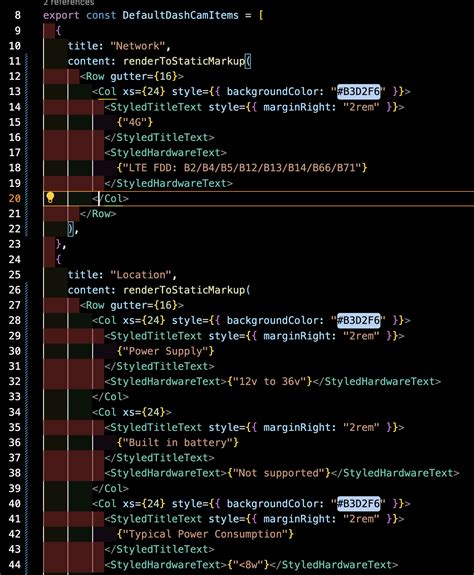
Task: Click the StyledTitleText opening tag on line 35
Action: click(x=254, y=427)
